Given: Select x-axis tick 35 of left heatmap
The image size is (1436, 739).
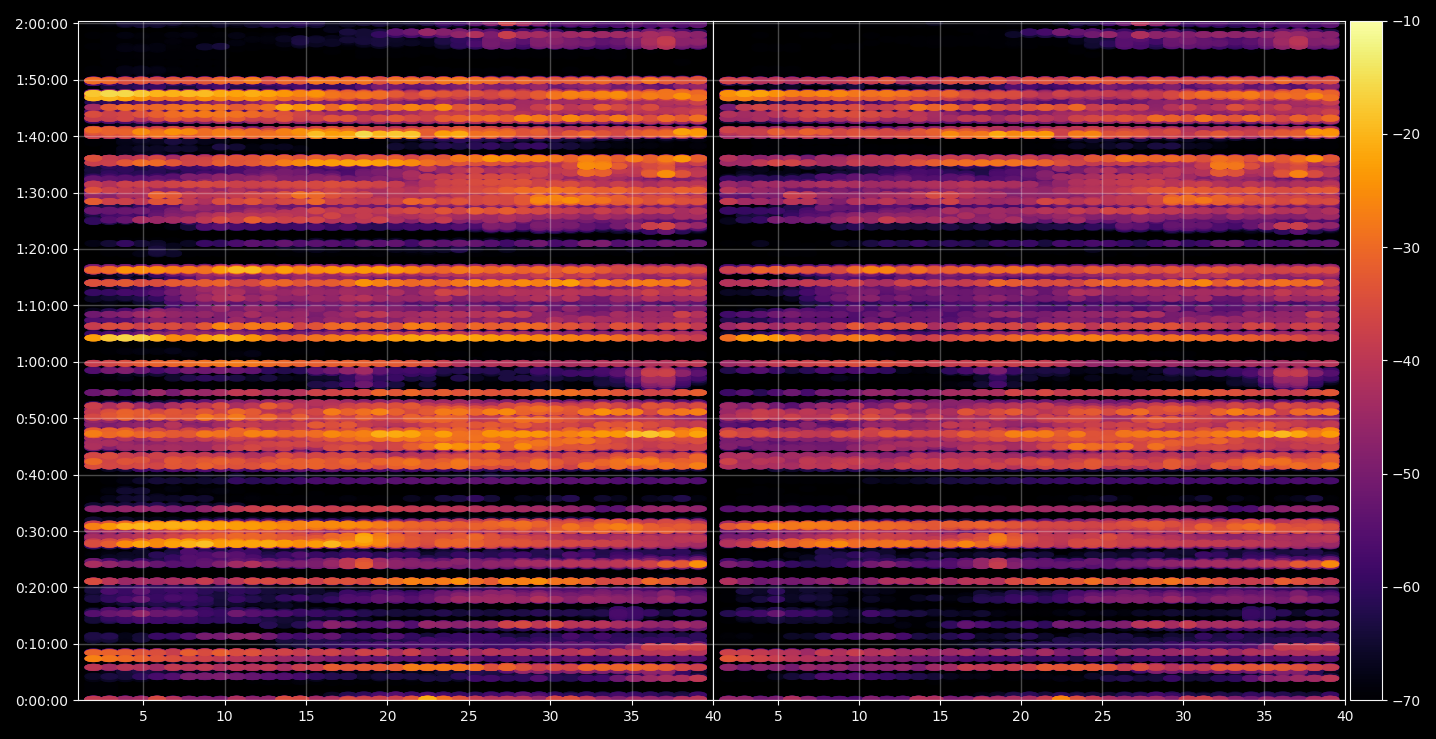Looking at the screenshot, I should click(x=632, y=716).
